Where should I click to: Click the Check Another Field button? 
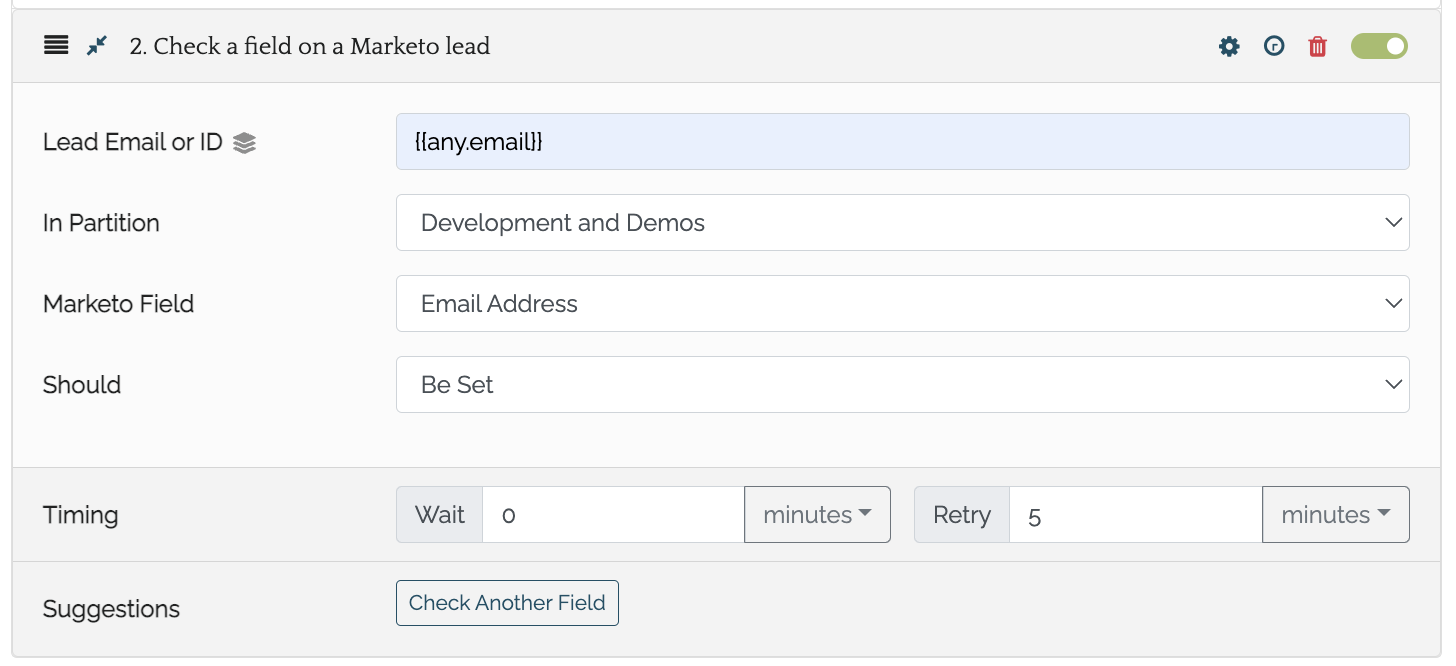(x=507, y=603)
